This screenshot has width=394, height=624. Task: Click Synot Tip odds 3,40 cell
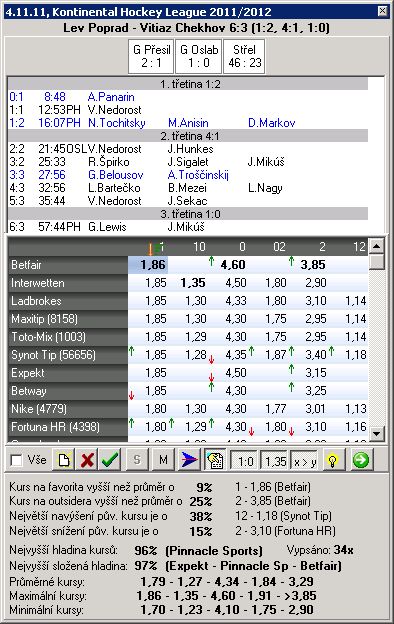click(308, 355)
